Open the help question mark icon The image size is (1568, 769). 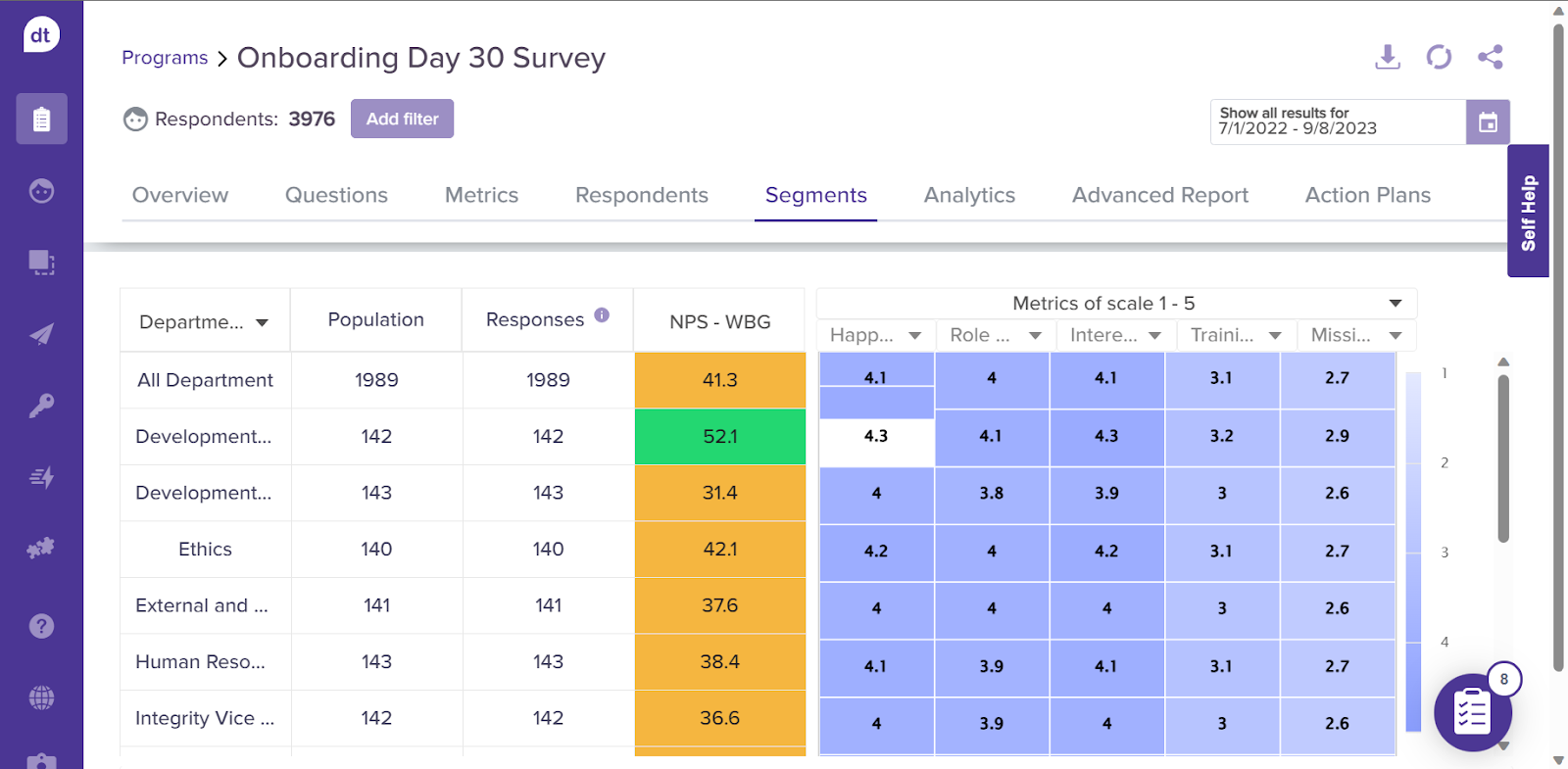pos(41,626)
